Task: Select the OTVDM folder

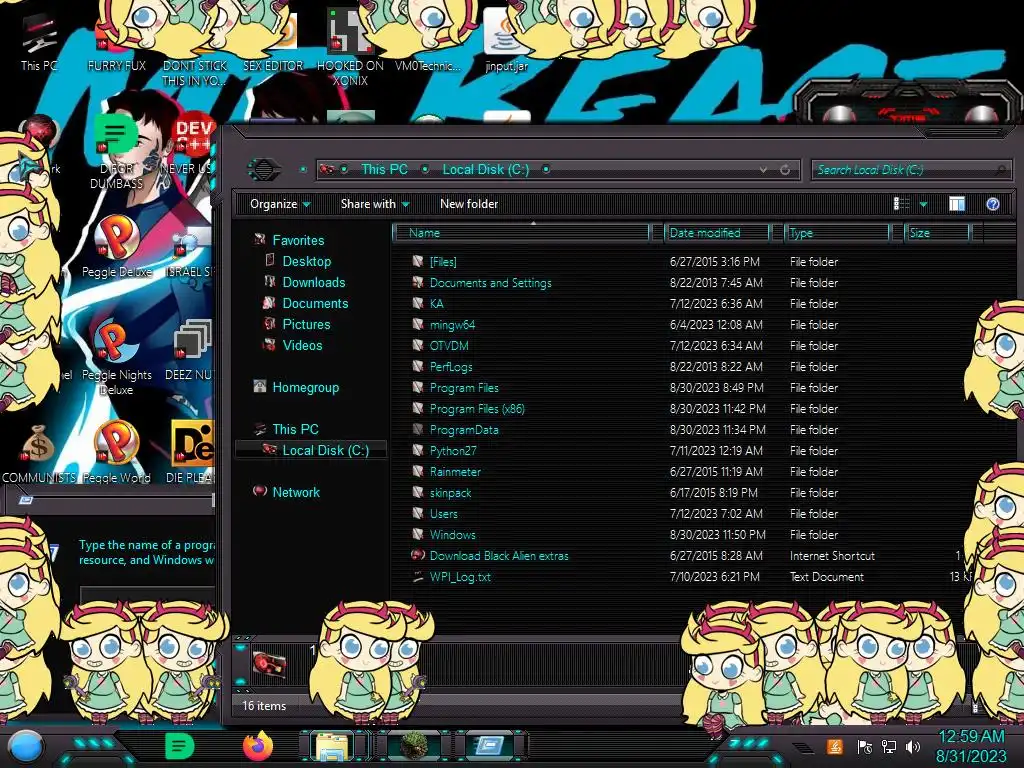Action: coord(449,345)
